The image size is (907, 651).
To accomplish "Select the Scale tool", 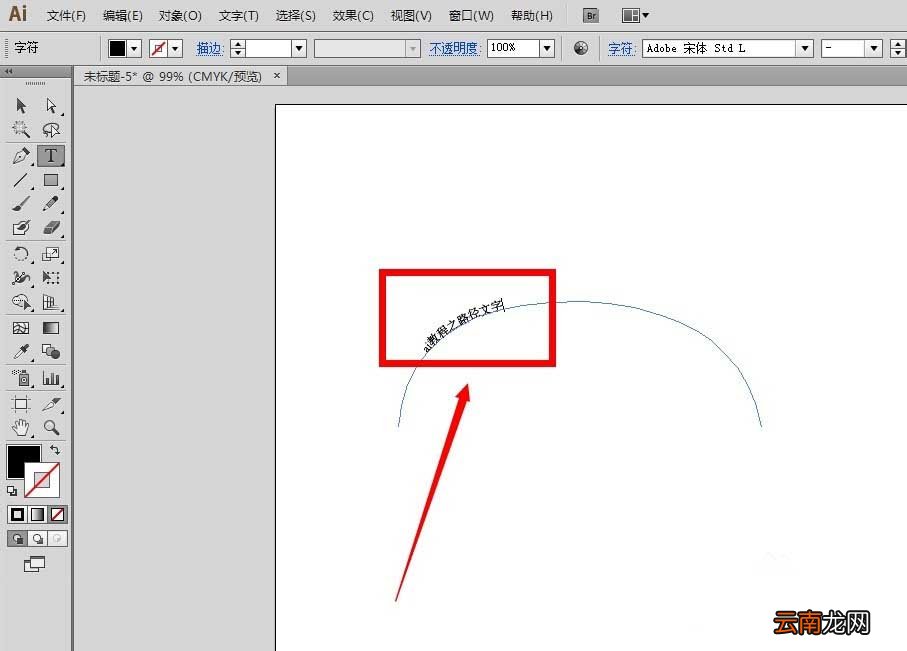I will (x=51, y=254).
